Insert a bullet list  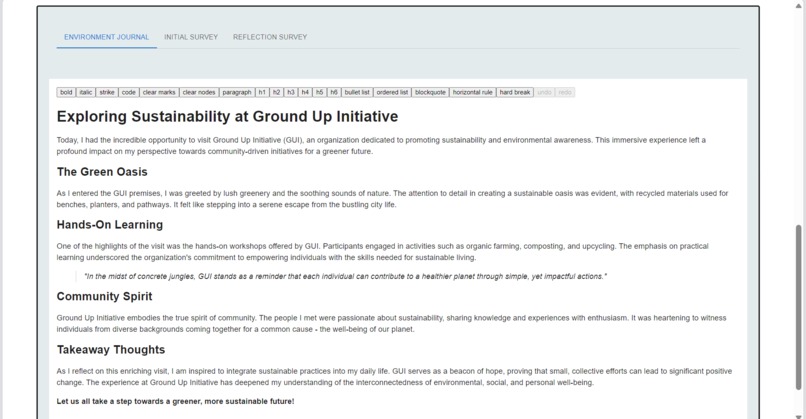tap(357, 93)
